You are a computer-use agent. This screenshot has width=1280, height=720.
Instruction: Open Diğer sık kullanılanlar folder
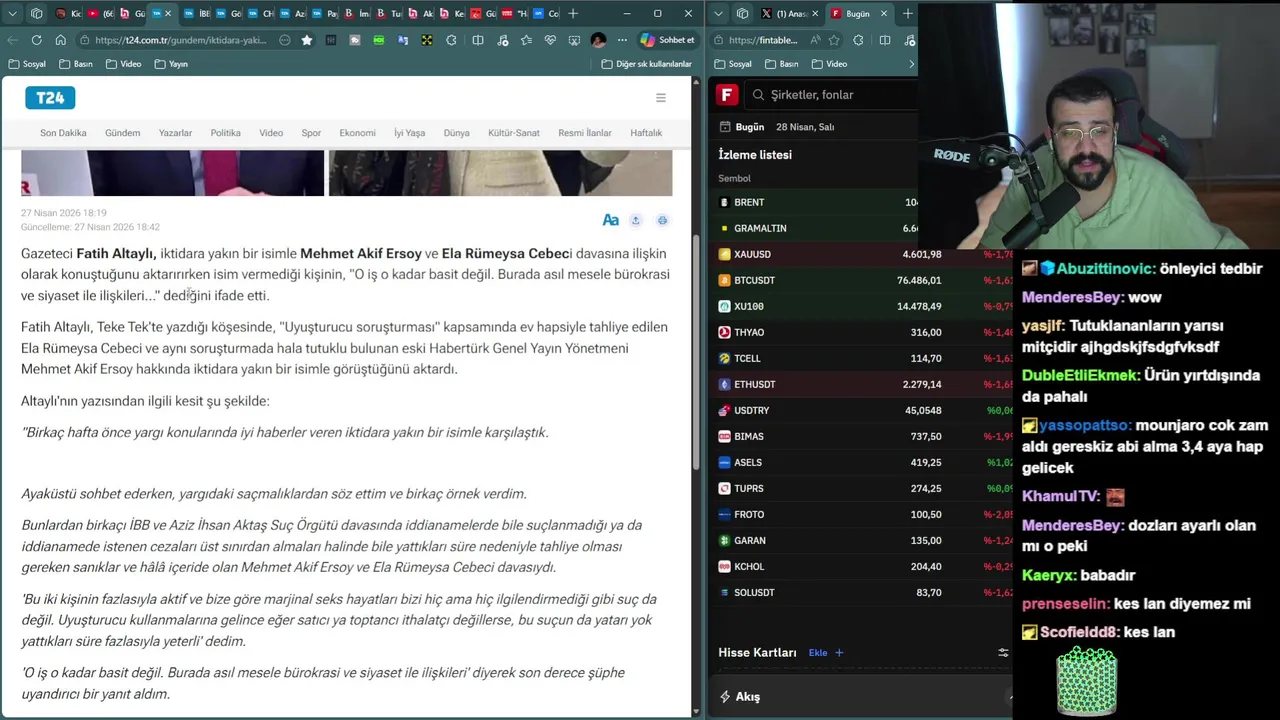pyautogui.click(x=647, y=64)
